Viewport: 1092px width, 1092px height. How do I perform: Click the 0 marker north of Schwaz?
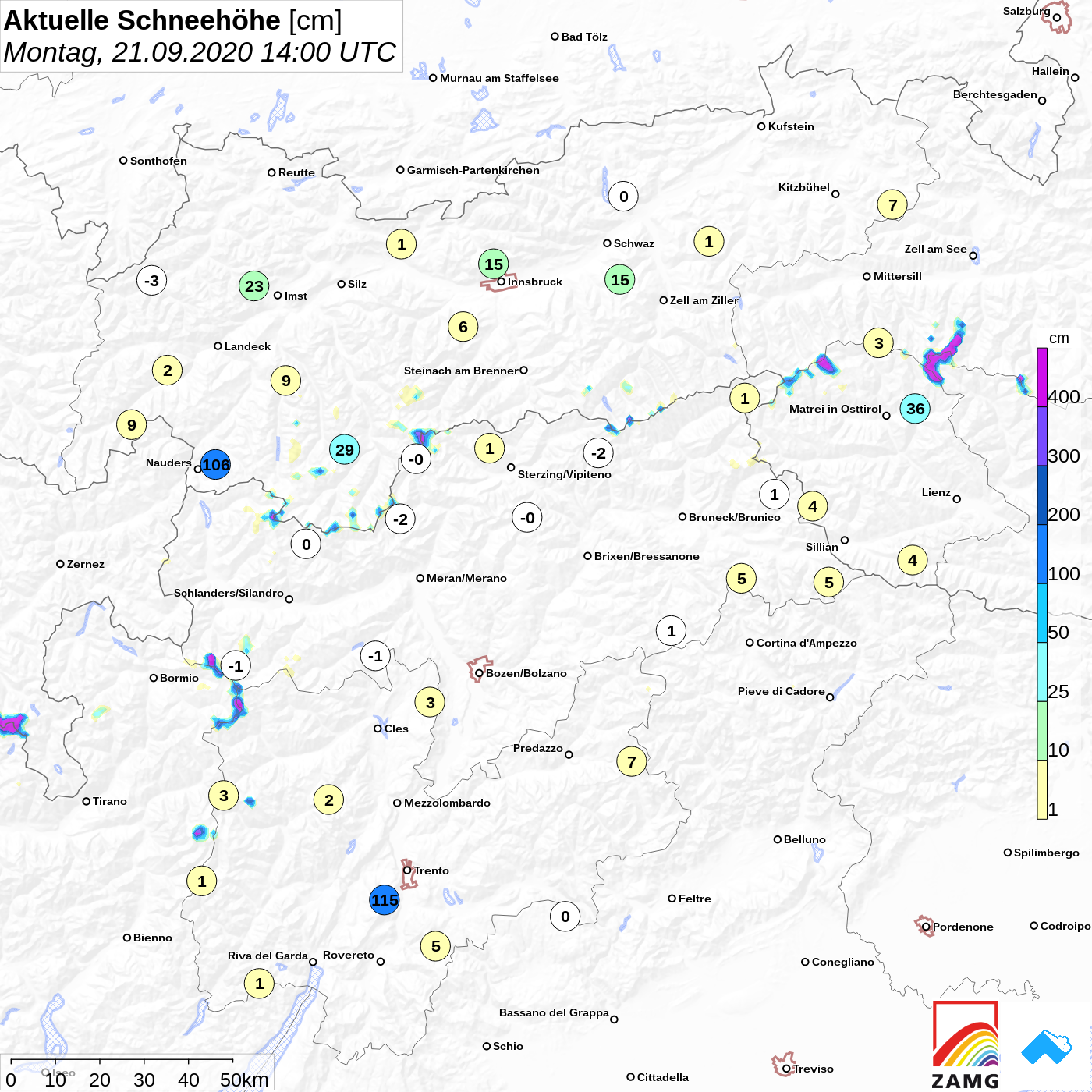pos(623,197)
